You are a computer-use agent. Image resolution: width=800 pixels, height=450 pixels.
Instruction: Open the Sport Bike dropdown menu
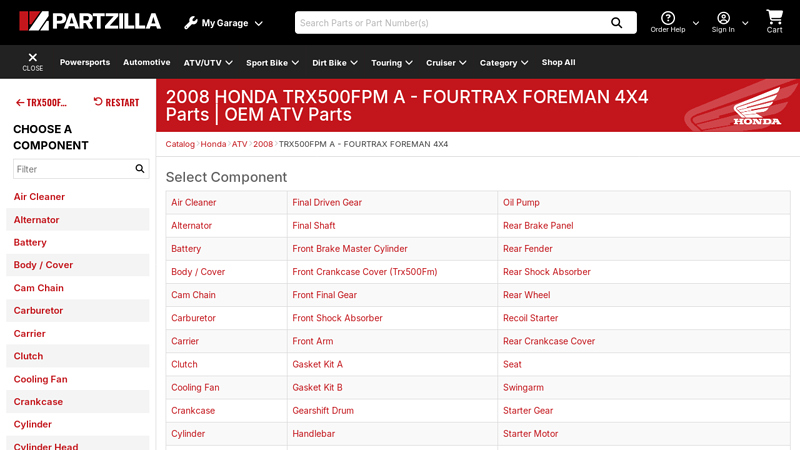[272, 63]
